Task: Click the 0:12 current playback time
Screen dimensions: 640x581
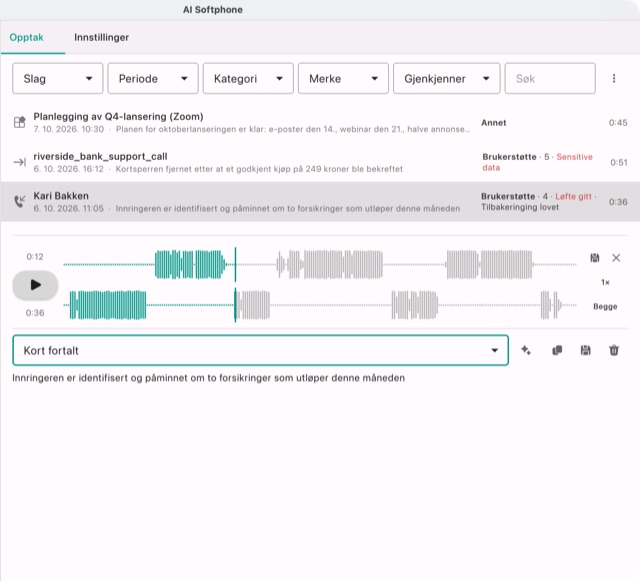Action: [35, 256]
